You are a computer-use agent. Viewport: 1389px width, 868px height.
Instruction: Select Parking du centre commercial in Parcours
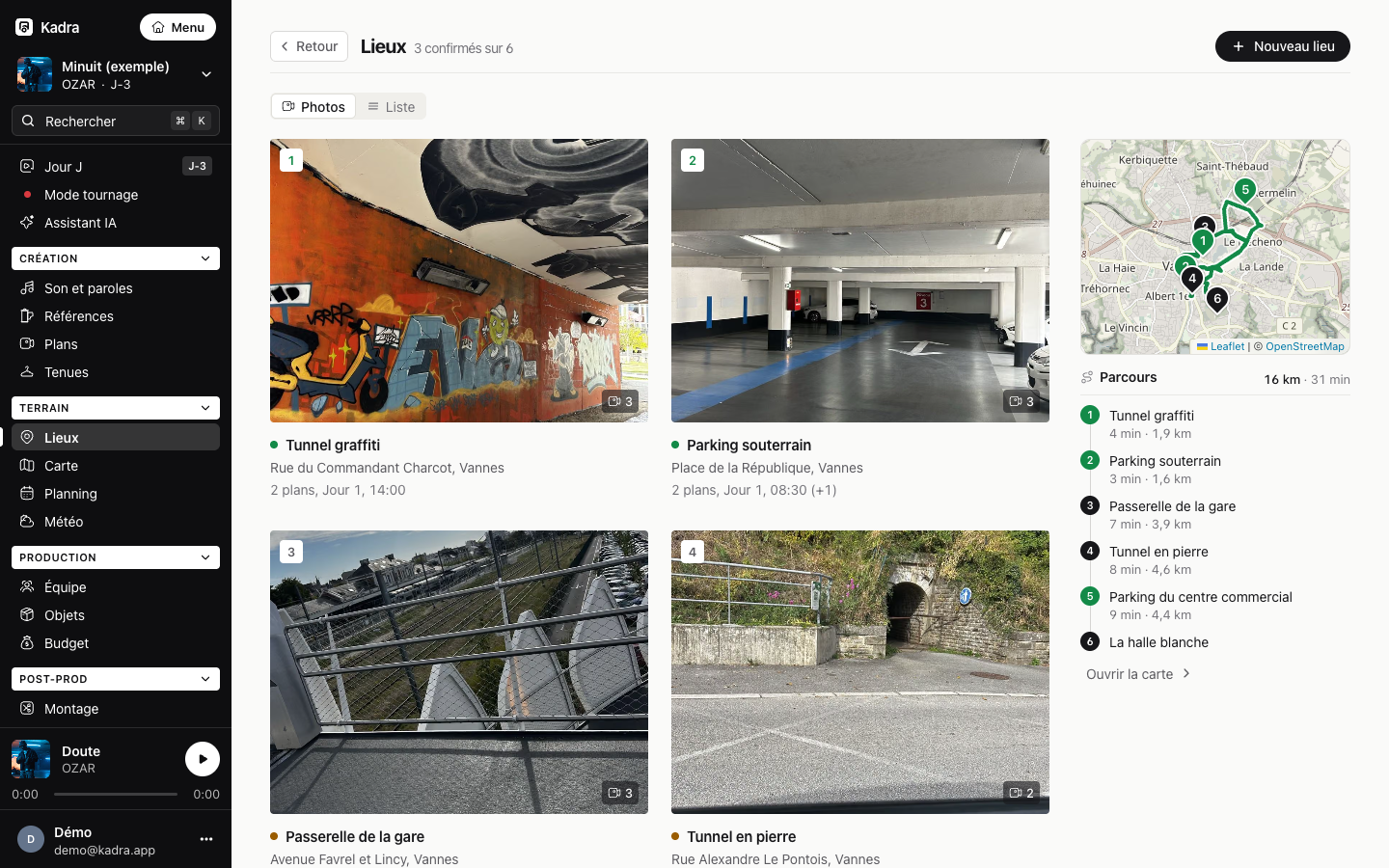coord(1215,605)
